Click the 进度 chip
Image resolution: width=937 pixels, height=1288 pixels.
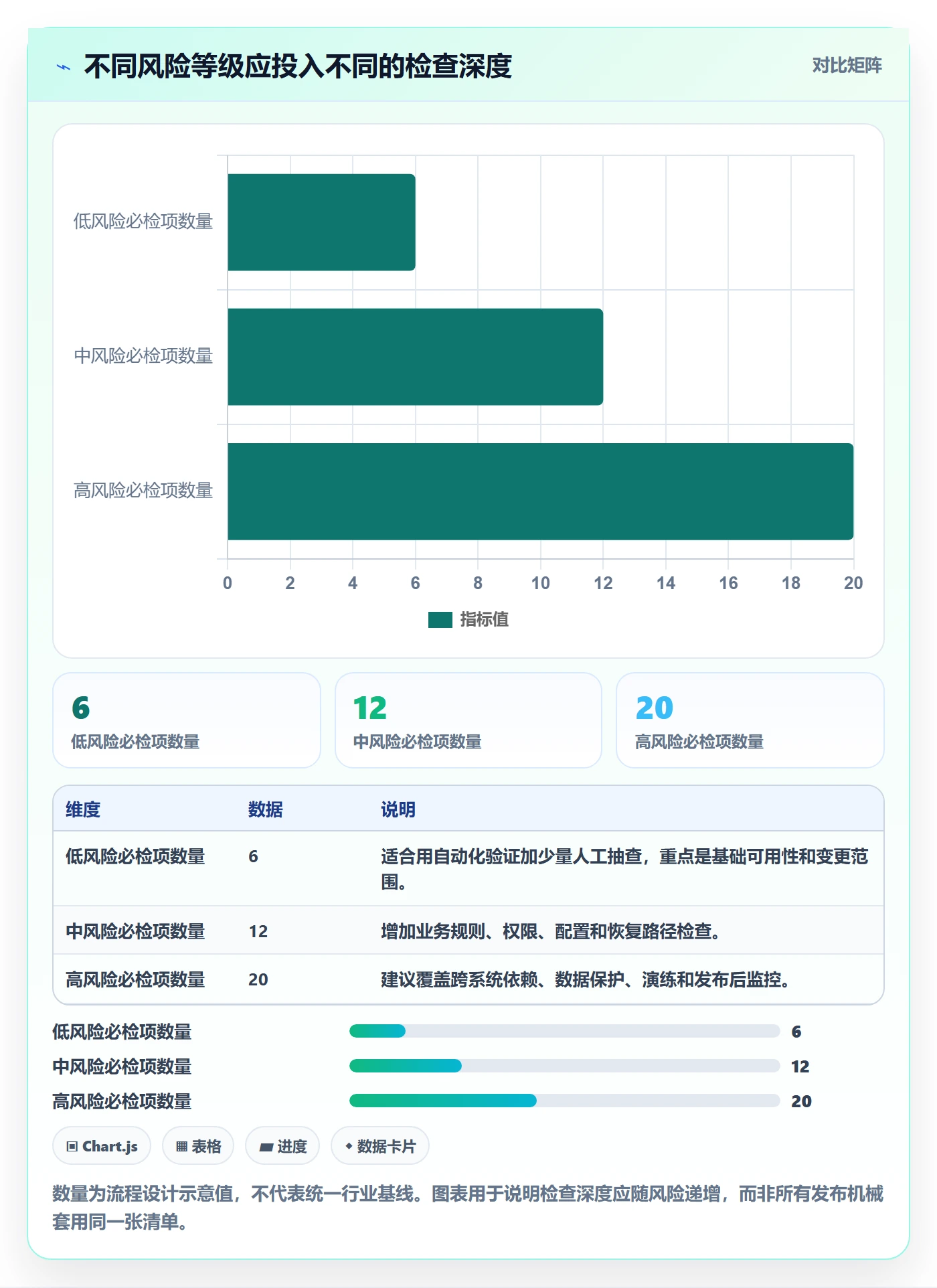282,1146
